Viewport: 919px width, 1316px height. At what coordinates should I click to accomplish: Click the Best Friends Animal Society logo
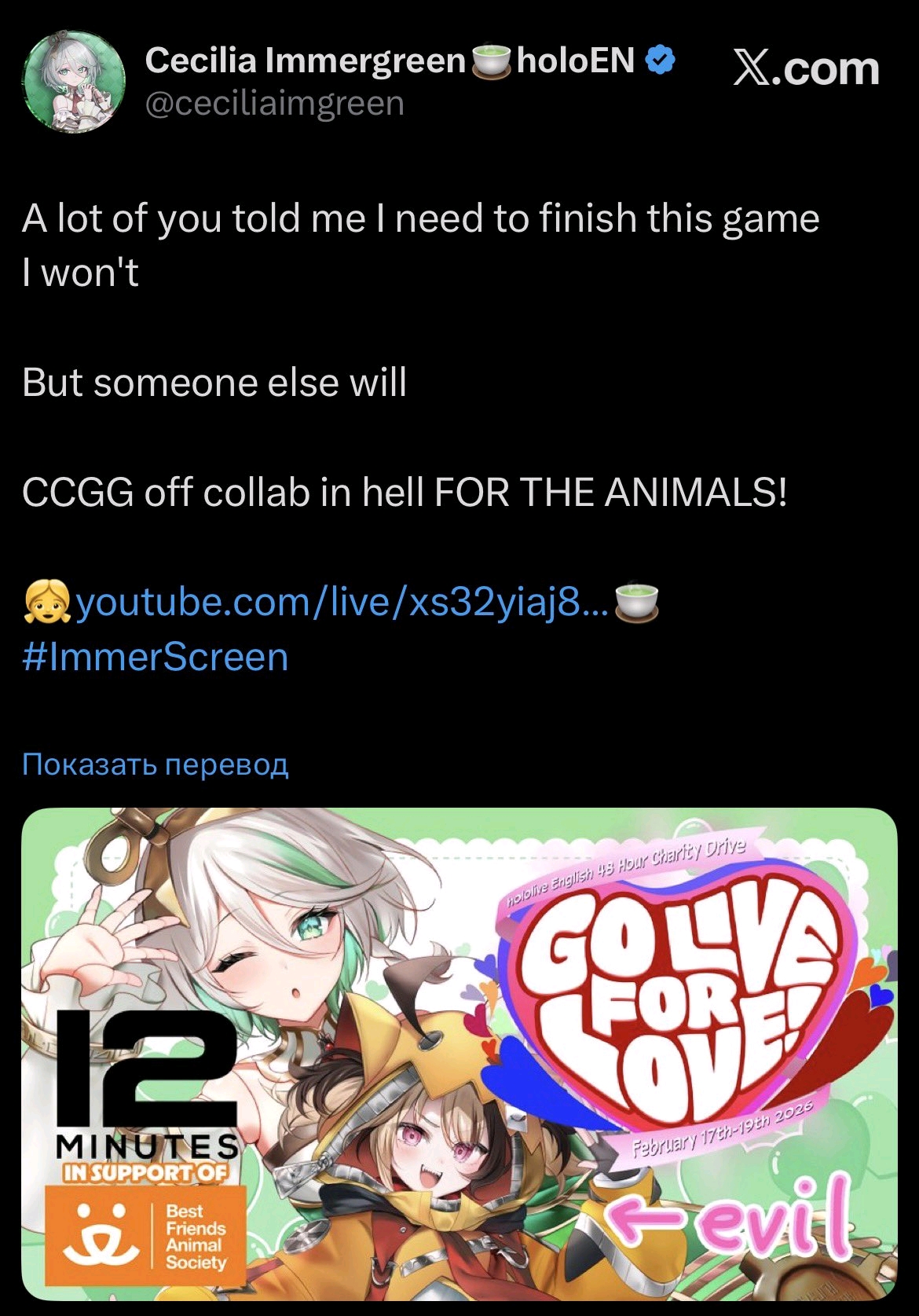(145, 1237)
